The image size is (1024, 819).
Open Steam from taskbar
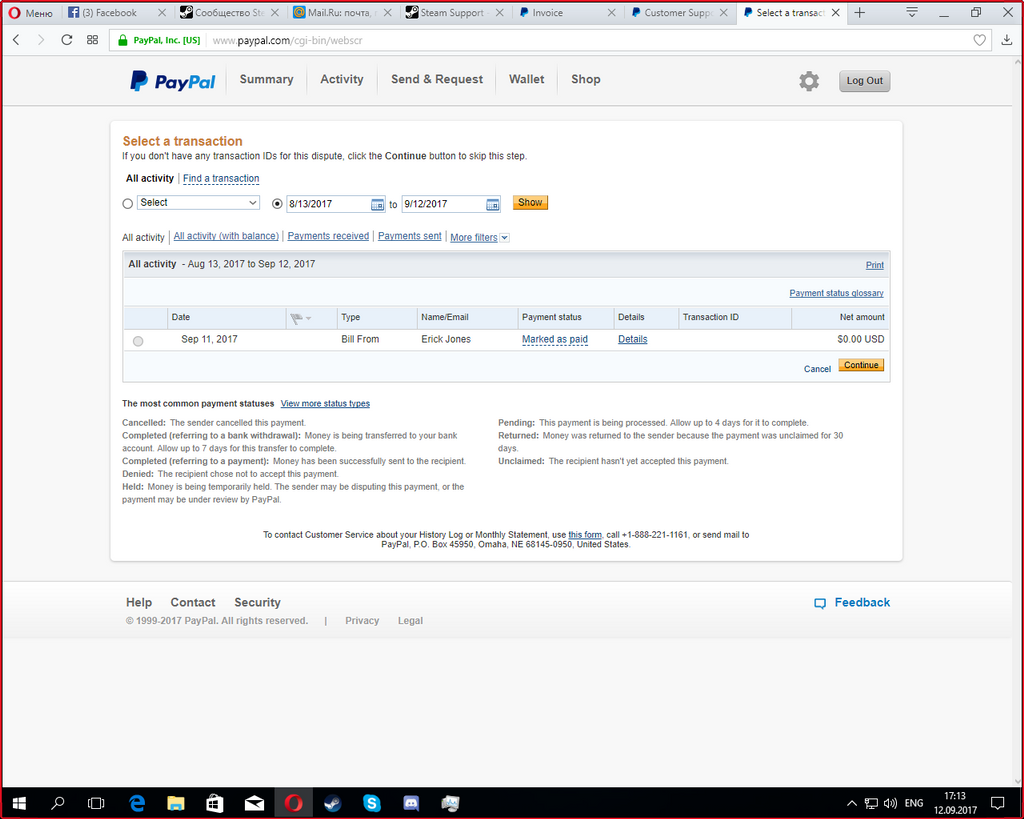pos(332,803)
